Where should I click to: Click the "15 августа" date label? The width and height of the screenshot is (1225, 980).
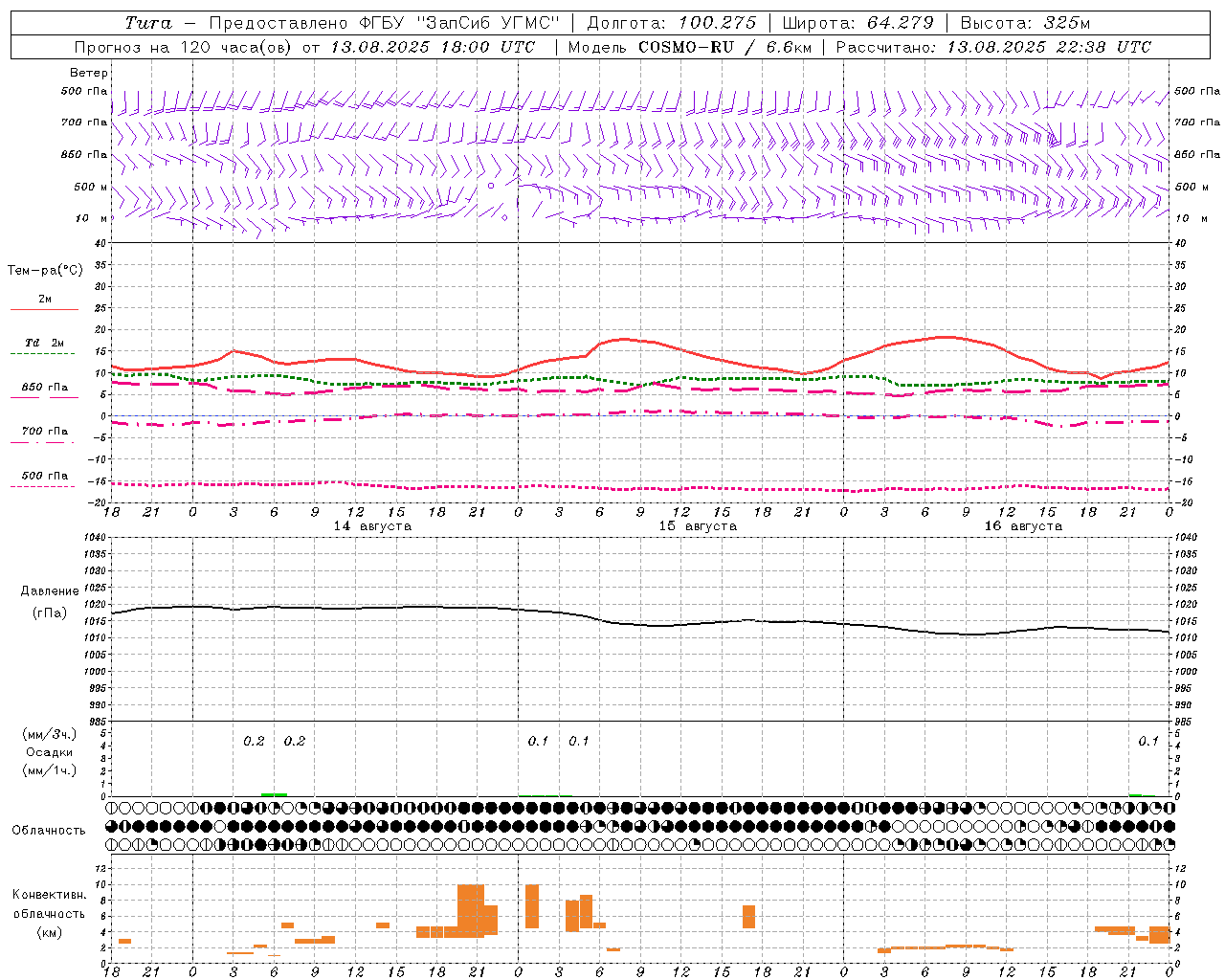coord(698,526)
